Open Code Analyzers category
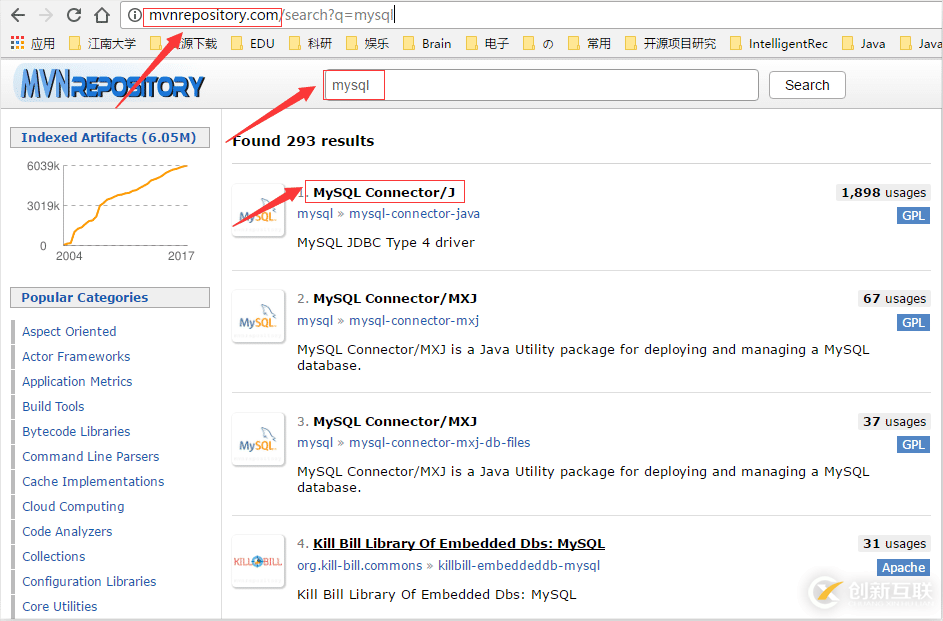The image size is (943, 621). tap(67, 531)
